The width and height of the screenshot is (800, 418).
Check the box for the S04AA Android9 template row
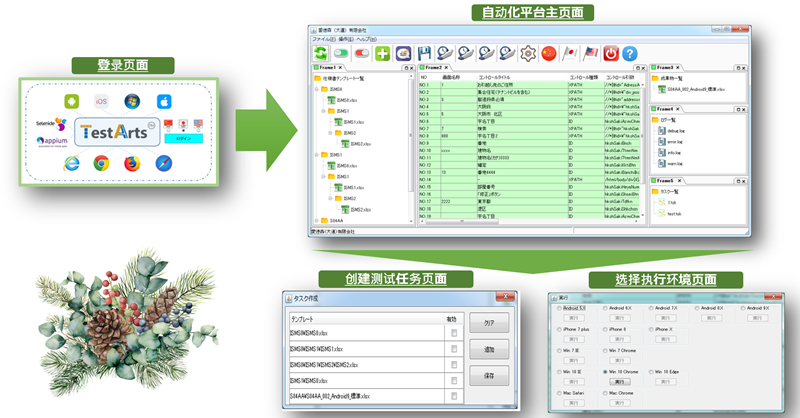(455, 396)
